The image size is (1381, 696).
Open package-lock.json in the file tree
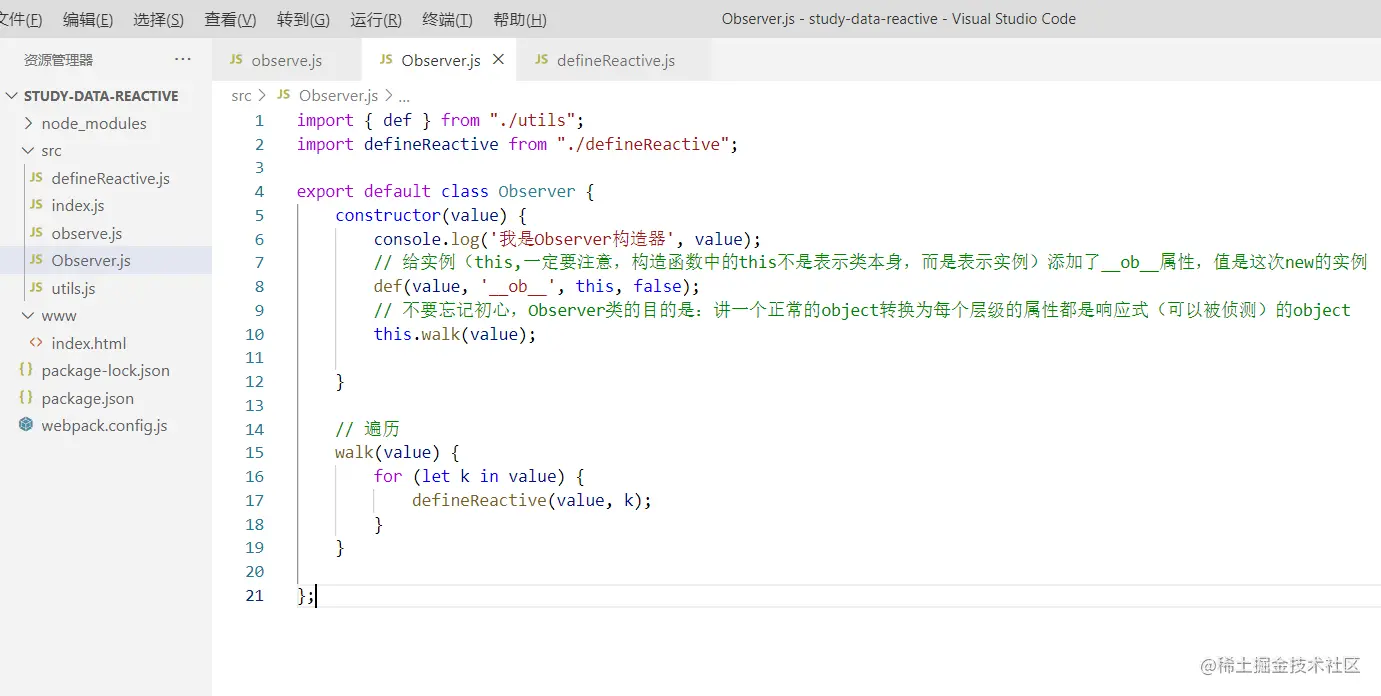pos(102,370)
